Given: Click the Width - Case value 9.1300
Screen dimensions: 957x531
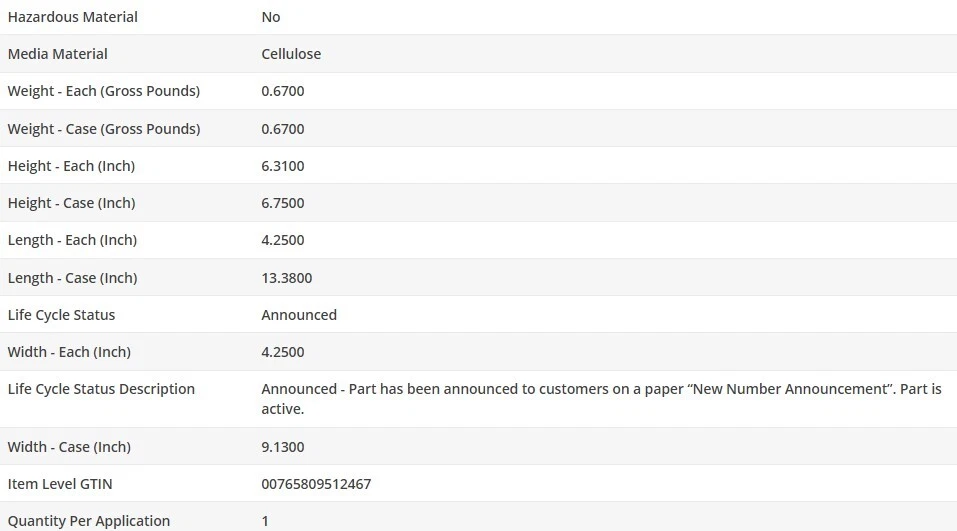Looking at the screenshot, I should 283,447.
